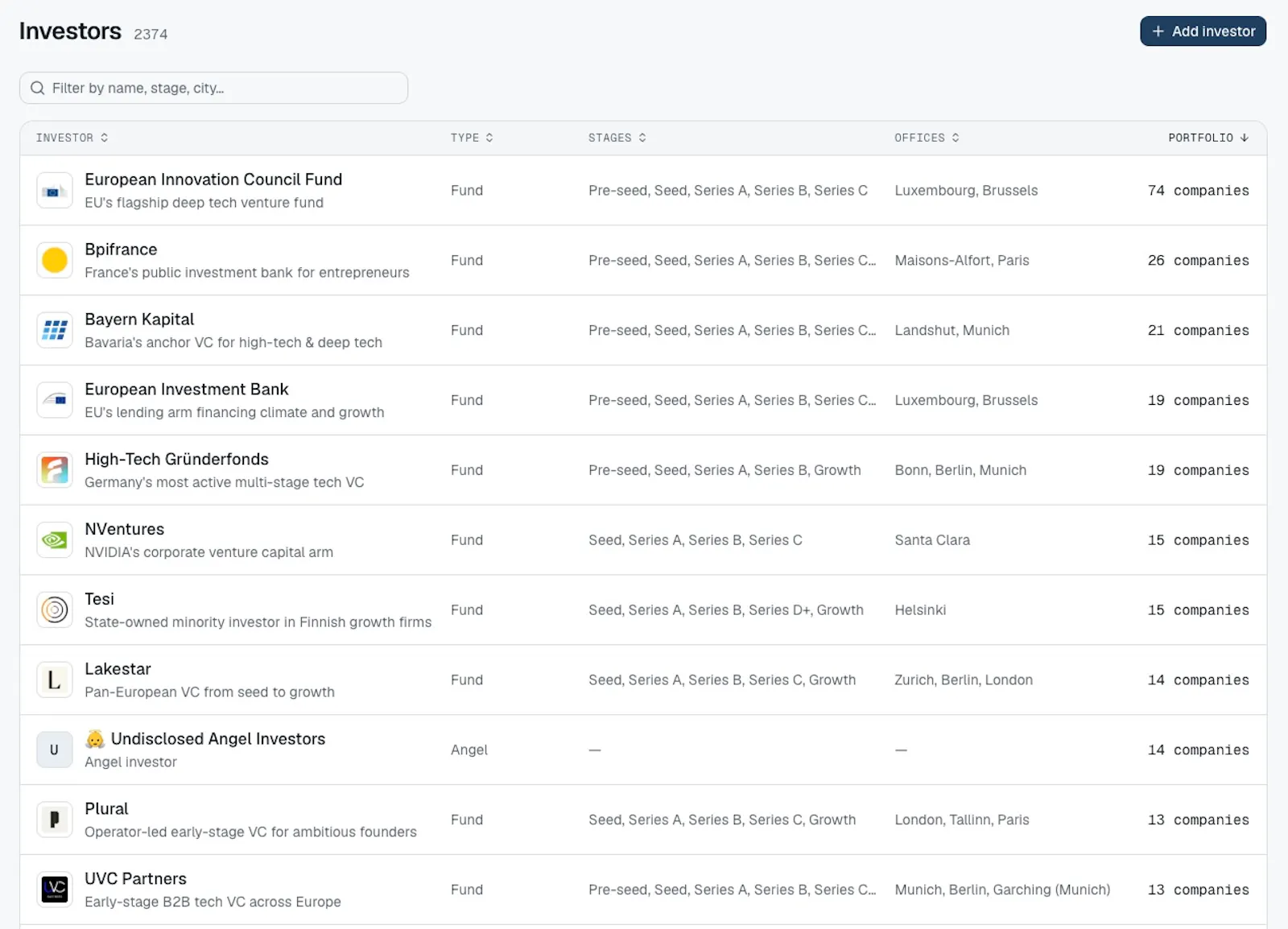Open the Lakestar investor name
1288x929 pixels.
[x=118, y=669]
